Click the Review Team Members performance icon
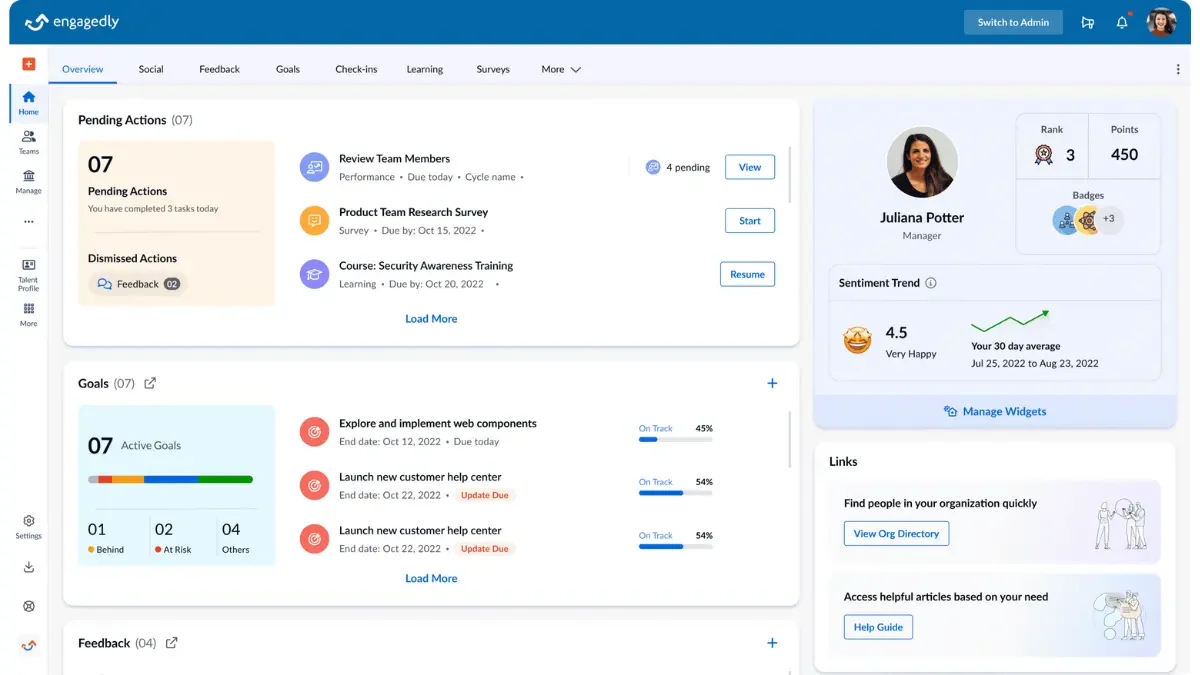This screenshot has height=675, width=1200. click(x=314, y=167)
